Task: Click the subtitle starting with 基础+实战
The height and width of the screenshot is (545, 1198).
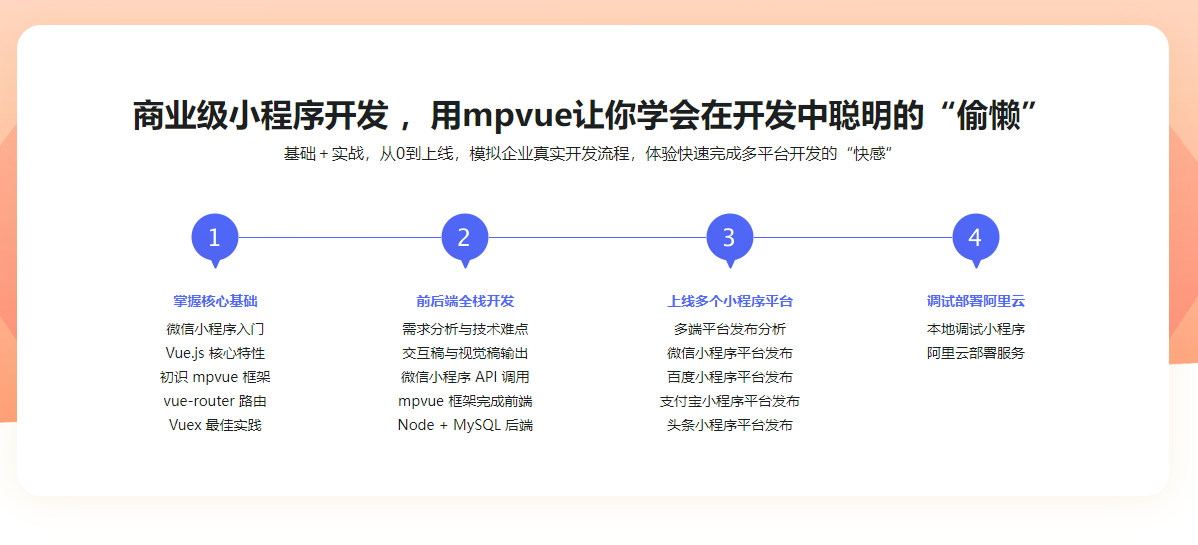Action: (x=587, y=154)
